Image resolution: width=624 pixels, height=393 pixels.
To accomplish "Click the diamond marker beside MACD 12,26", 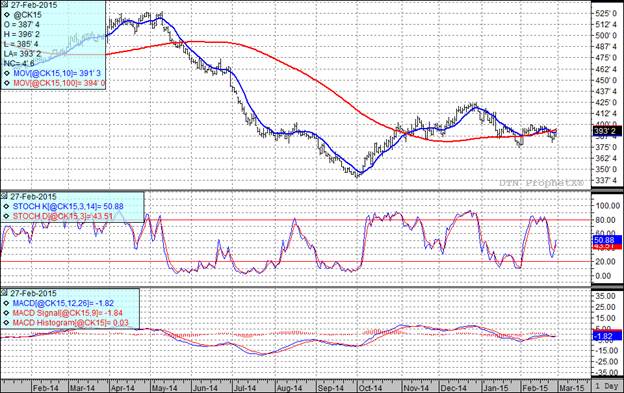I will click(6, 303).
